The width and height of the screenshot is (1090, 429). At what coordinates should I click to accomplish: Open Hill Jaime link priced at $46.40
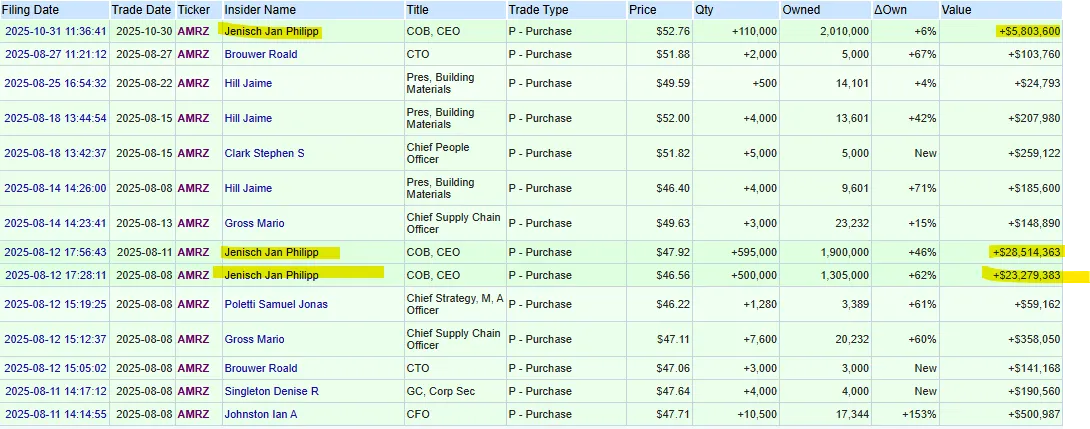[248, 188]
